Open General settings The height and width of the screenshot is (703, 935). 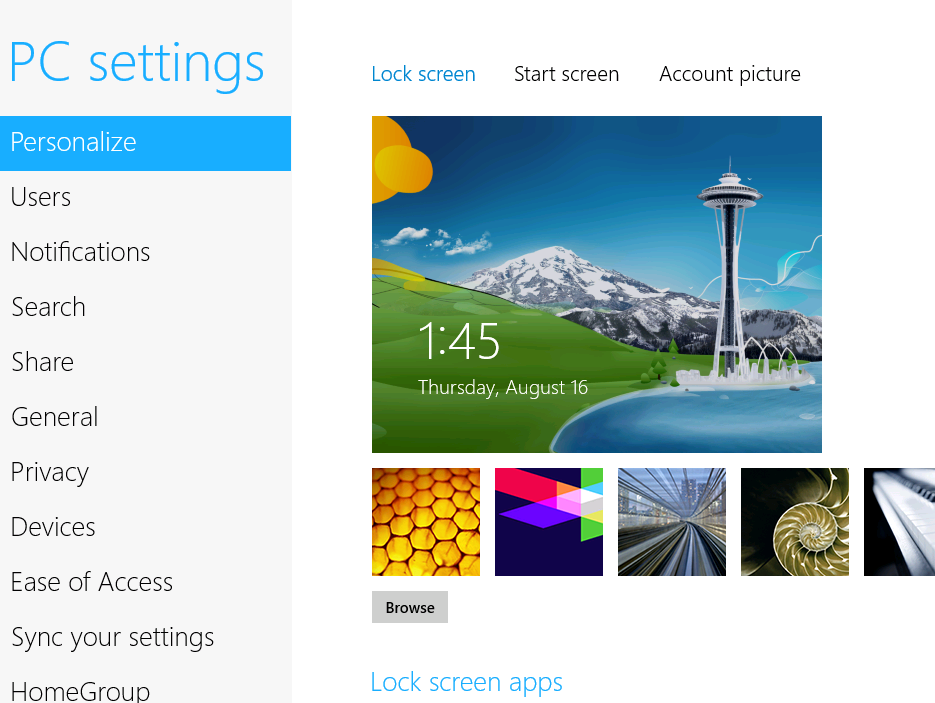pyautogui.click(x=54, y=417)
